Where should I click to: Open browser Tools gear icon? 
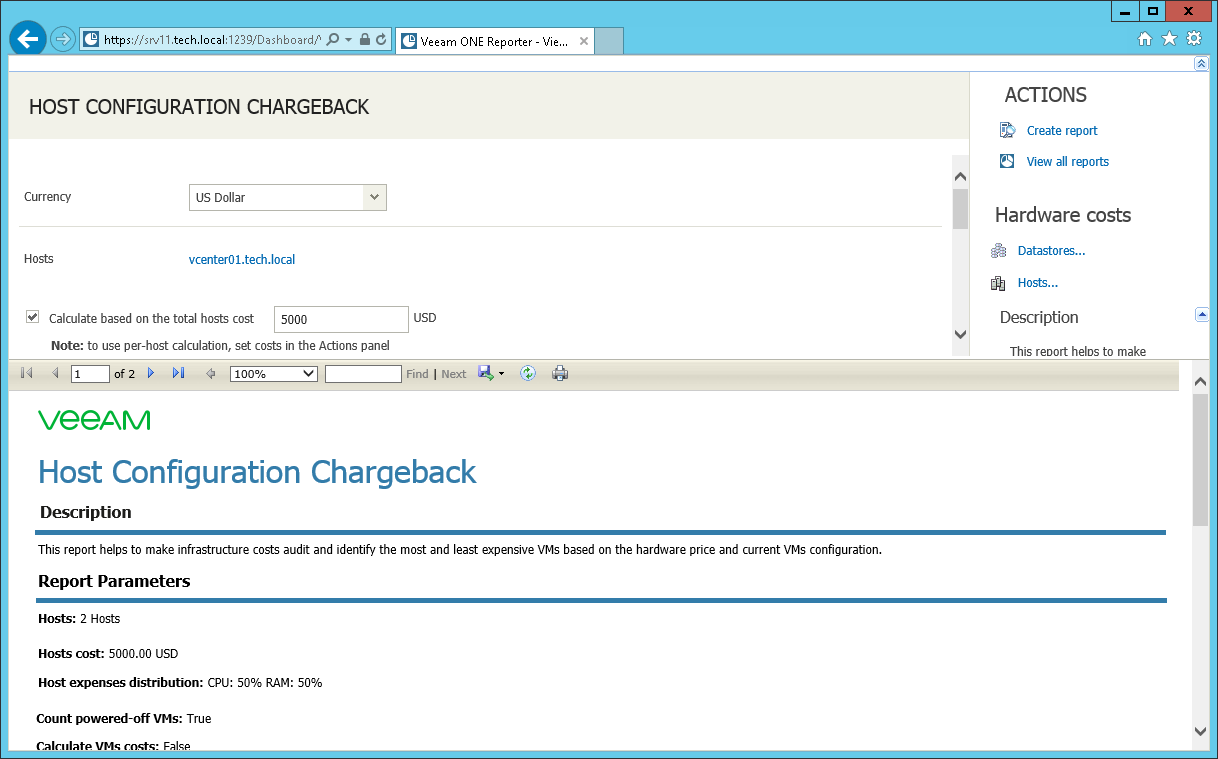pos(1193,39)
